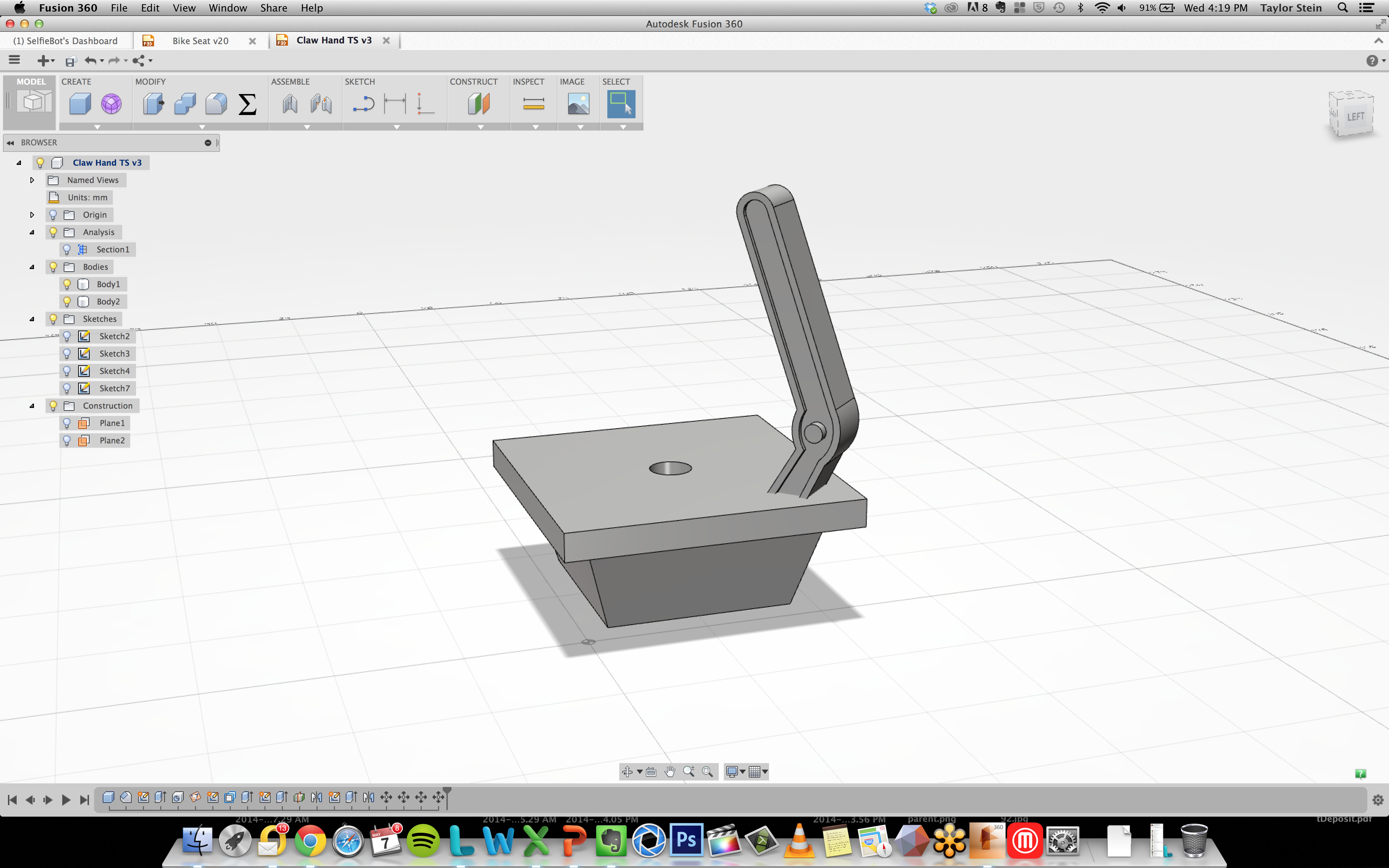Hide Body1 using its light bulb

coord(67,284)
